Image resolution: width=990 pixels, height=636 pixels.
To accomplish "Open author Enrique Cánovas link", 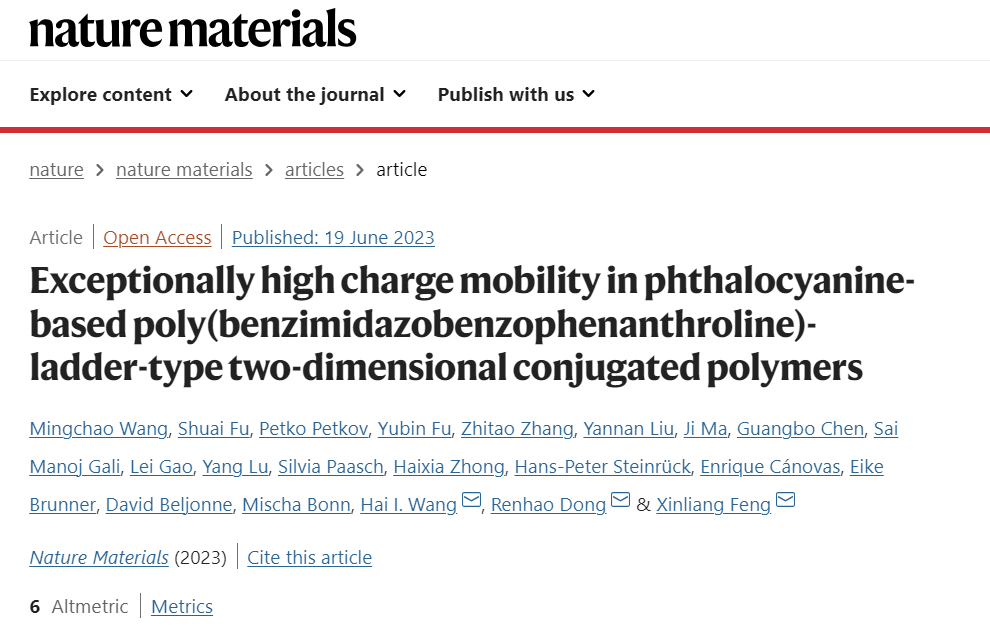I will point(770,467).
